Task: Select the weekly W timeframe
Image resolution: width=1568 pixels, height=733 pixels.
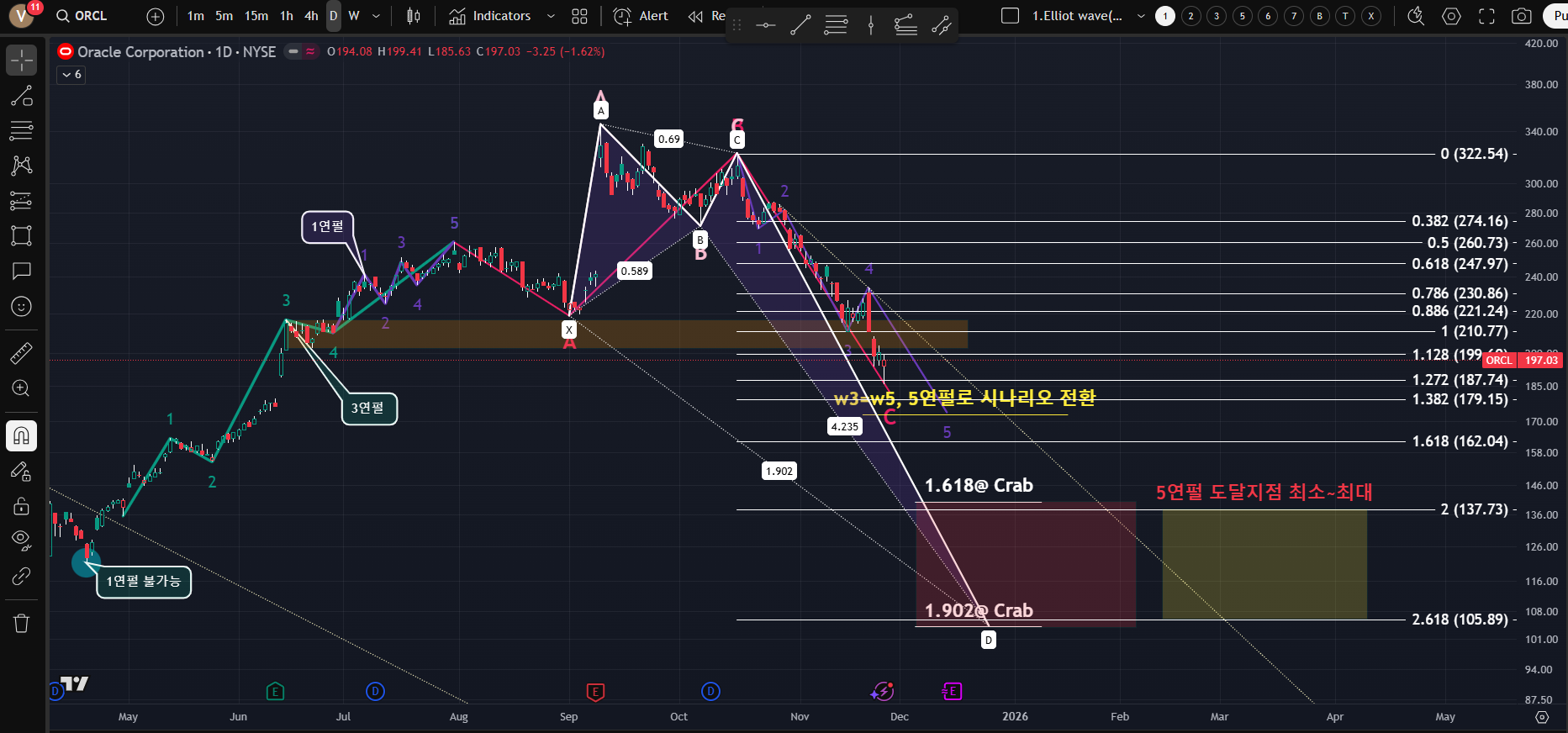Action: [x=354, y=16]
